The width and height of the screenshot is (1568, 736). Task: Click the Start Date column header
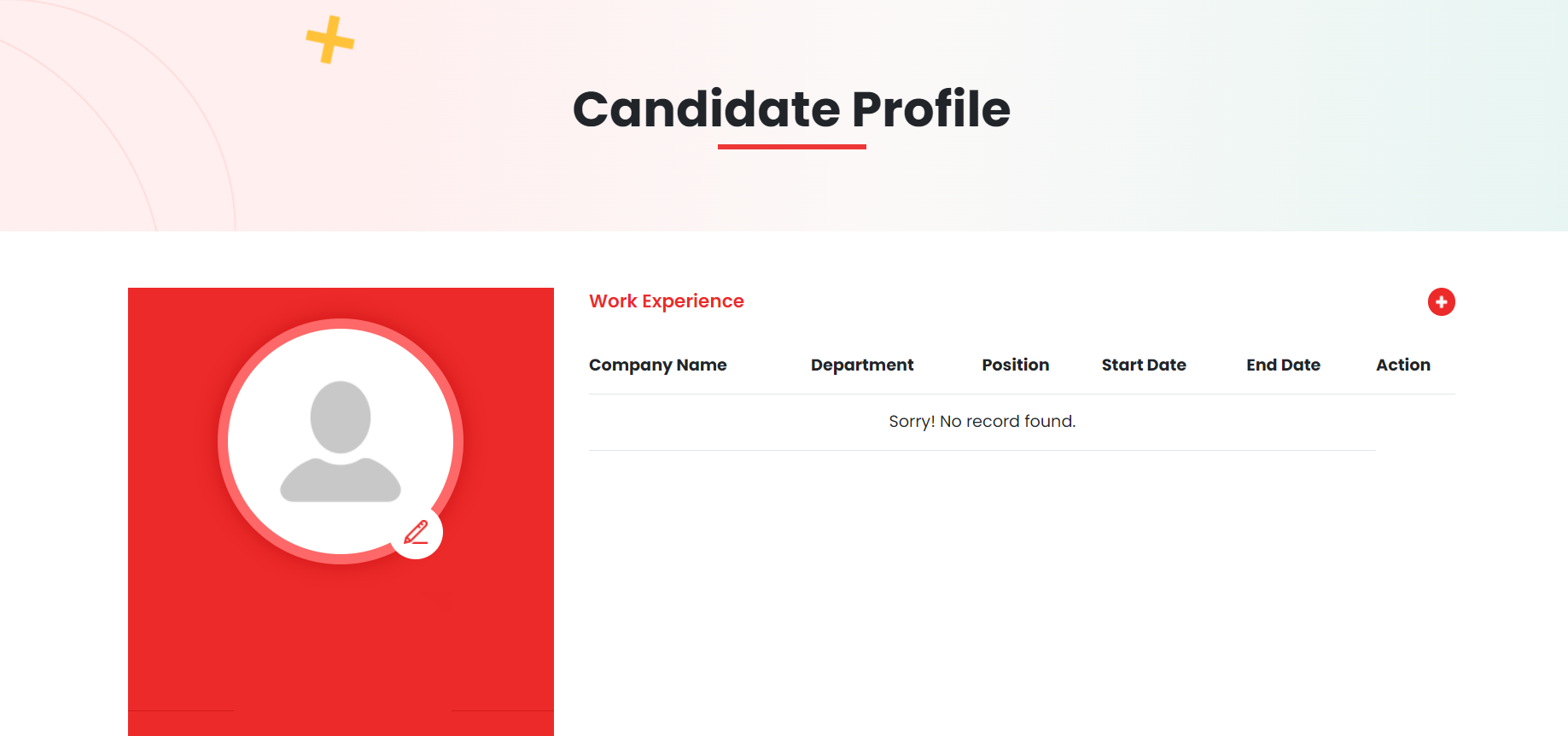pos(1143,365)
